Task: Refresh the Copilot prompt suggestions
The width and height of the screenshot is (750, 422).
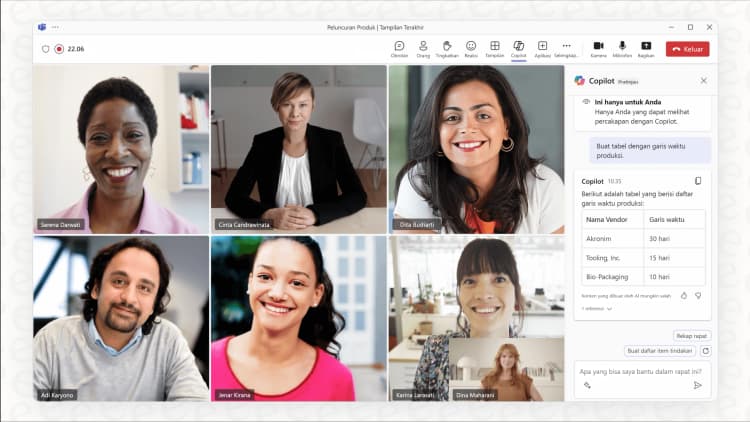Action: [706, 351]
